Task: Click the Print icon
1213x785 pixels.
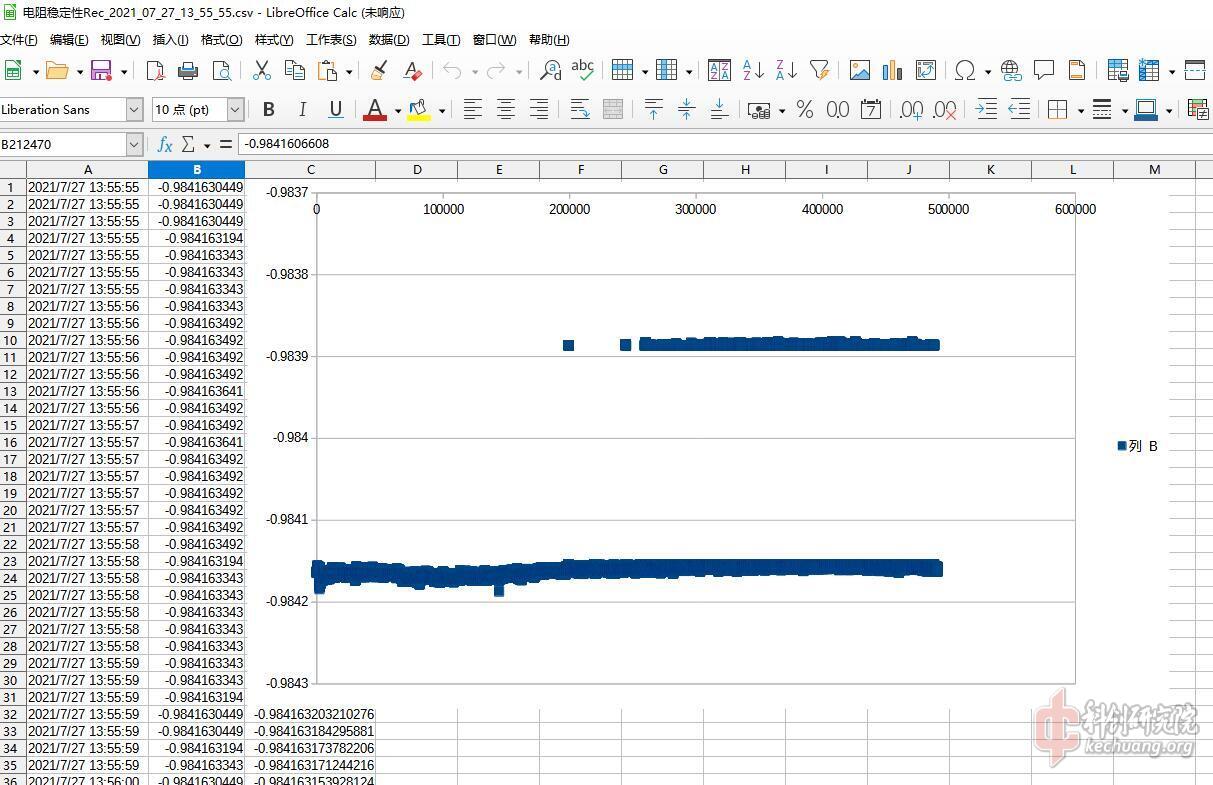Action: pos(188,70)
